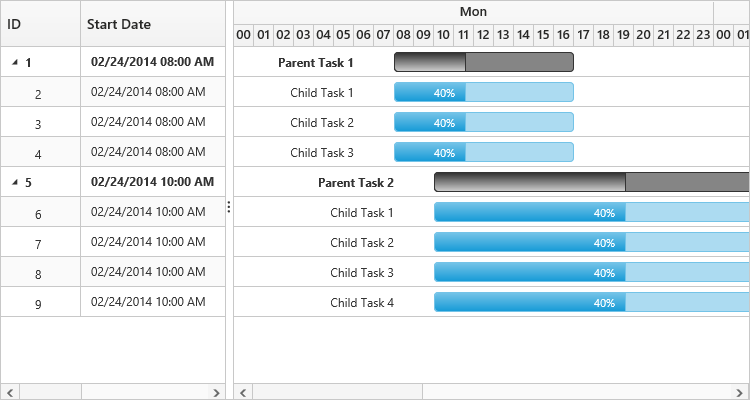Select the Child Task 1 taskbar under Parent 1
The image size is (750, 400).
tap(484, 92)
